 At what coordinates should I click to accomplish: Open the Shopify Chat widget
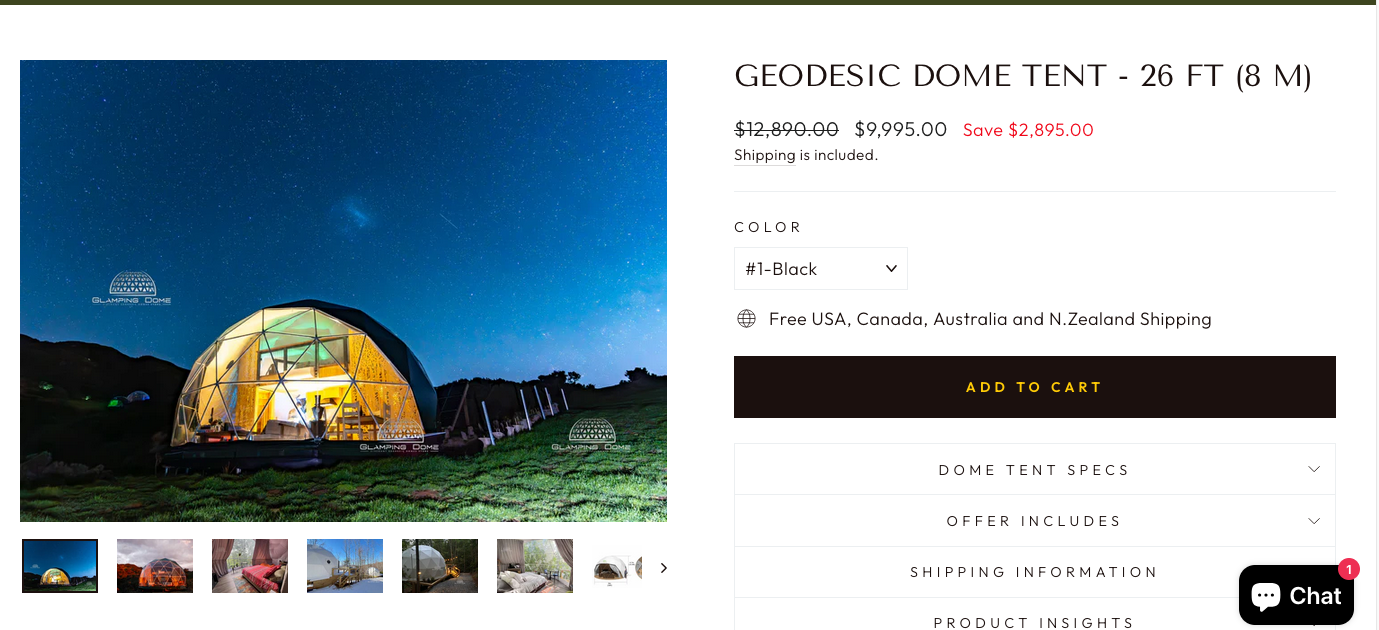click(1296, 595)
